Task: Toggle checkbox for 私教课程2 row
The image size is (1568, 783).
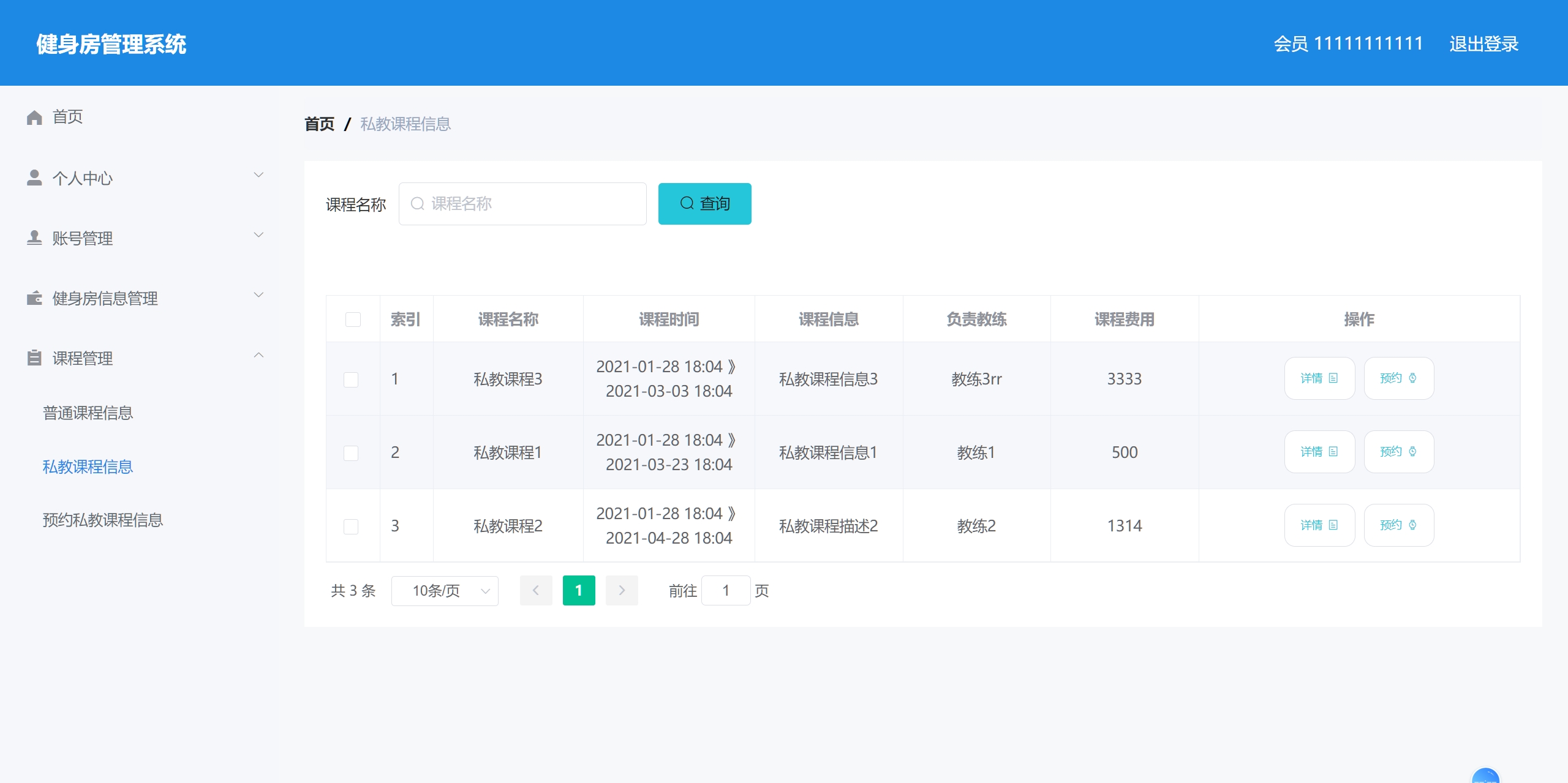Action: click(x=353, y=526)
